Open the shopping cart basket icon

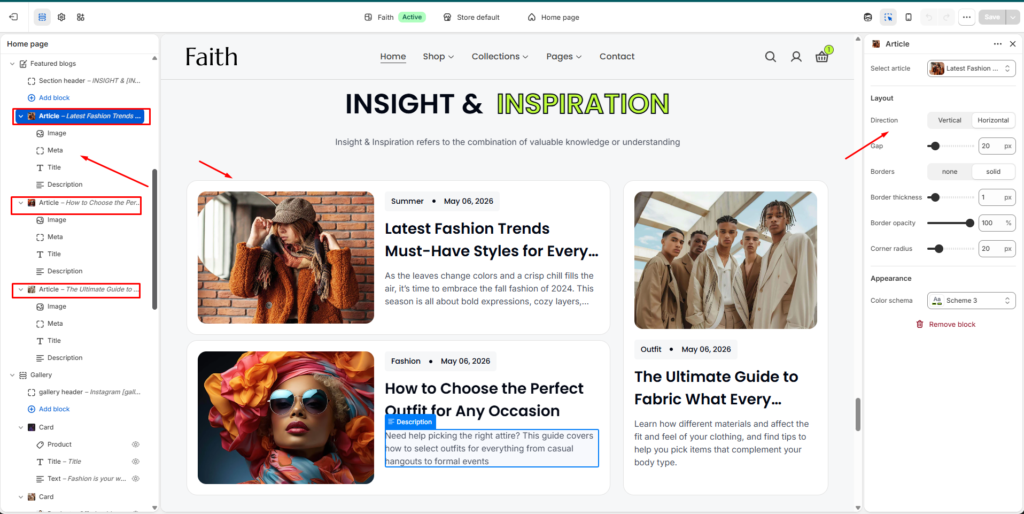pyautogui.click(x=822, y=56)
